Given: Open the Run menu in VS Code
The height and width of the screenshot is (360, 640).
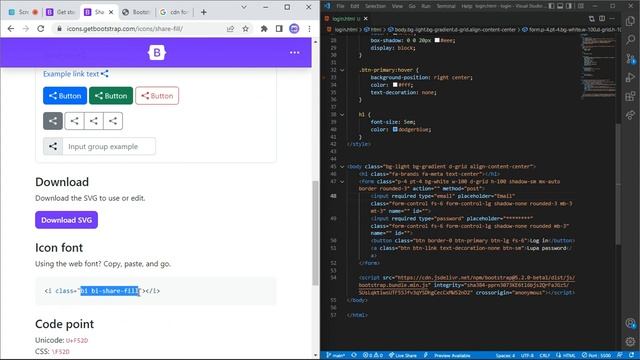Looking at the screenshot, I should coord(426,6).
